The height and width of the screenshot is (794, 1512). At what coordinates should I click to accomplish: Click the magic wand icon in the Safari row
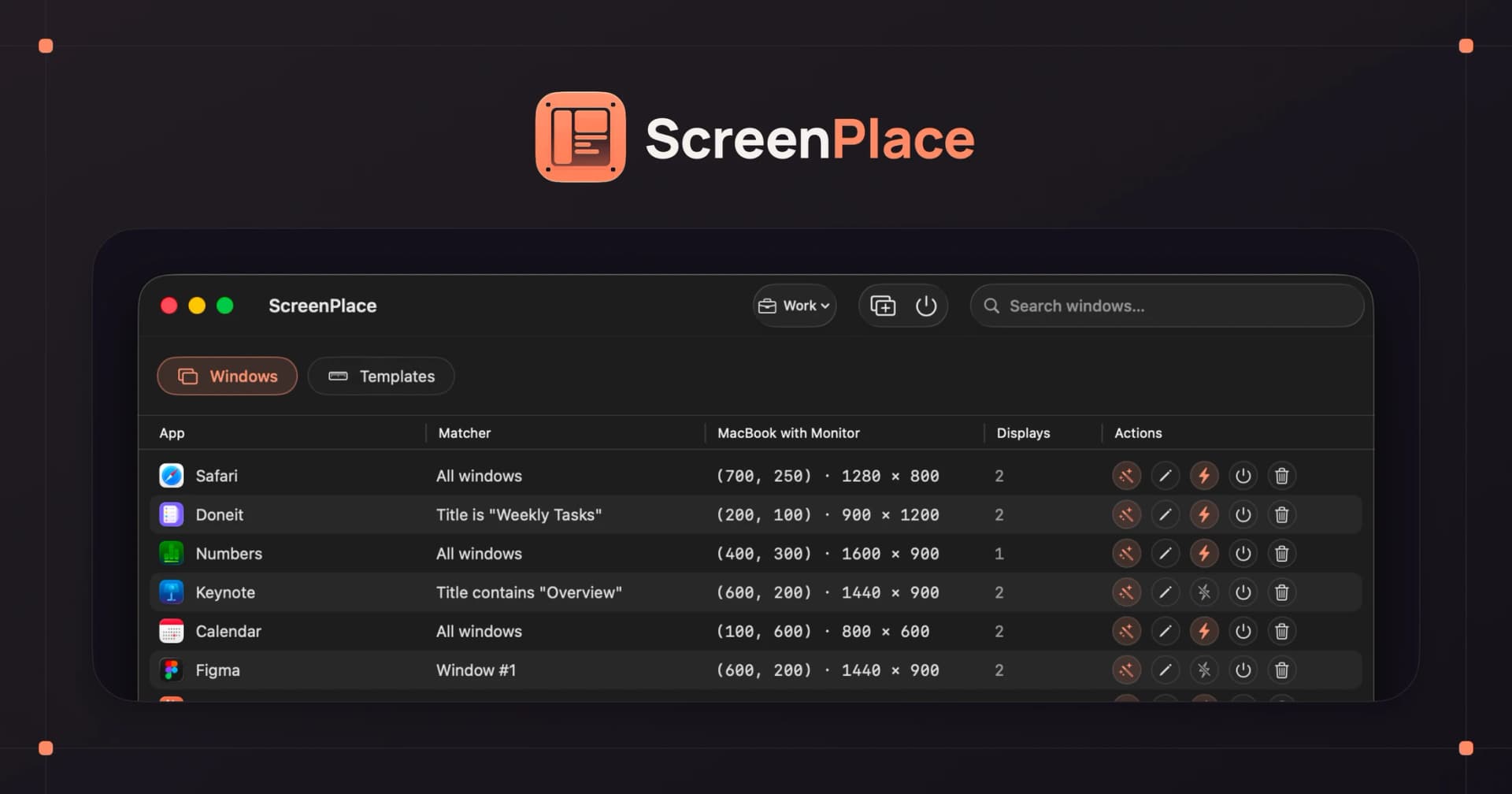pyautogui.click(x=1126, y=476)
